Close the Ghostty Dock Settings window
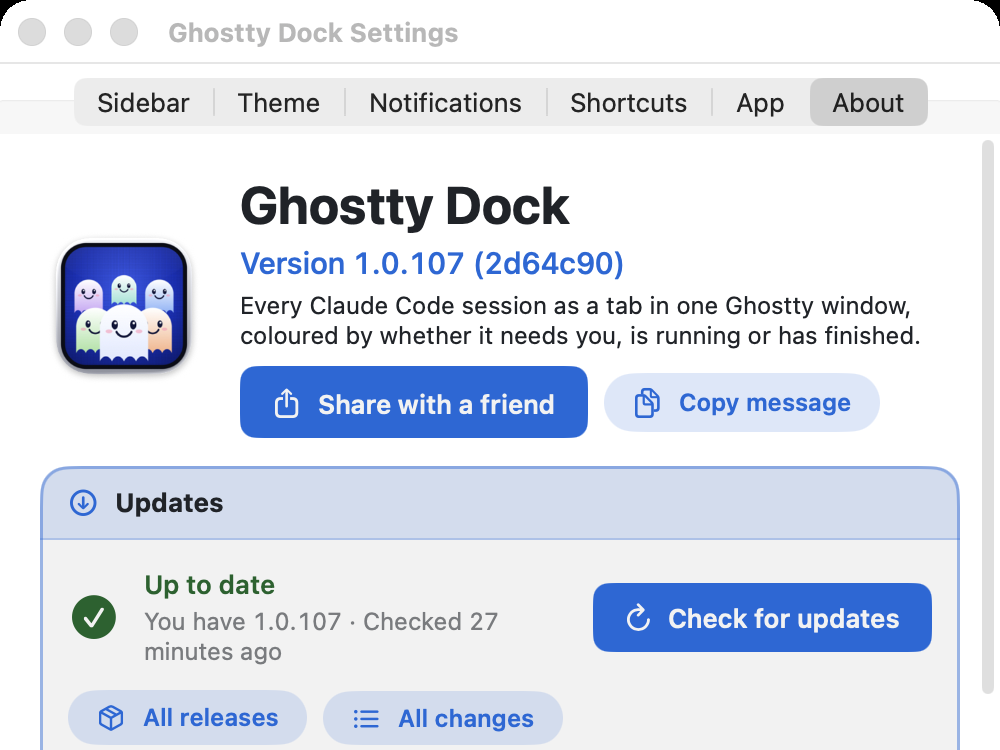The height and width of the screenshot is (750, 1000). (32, 32)
